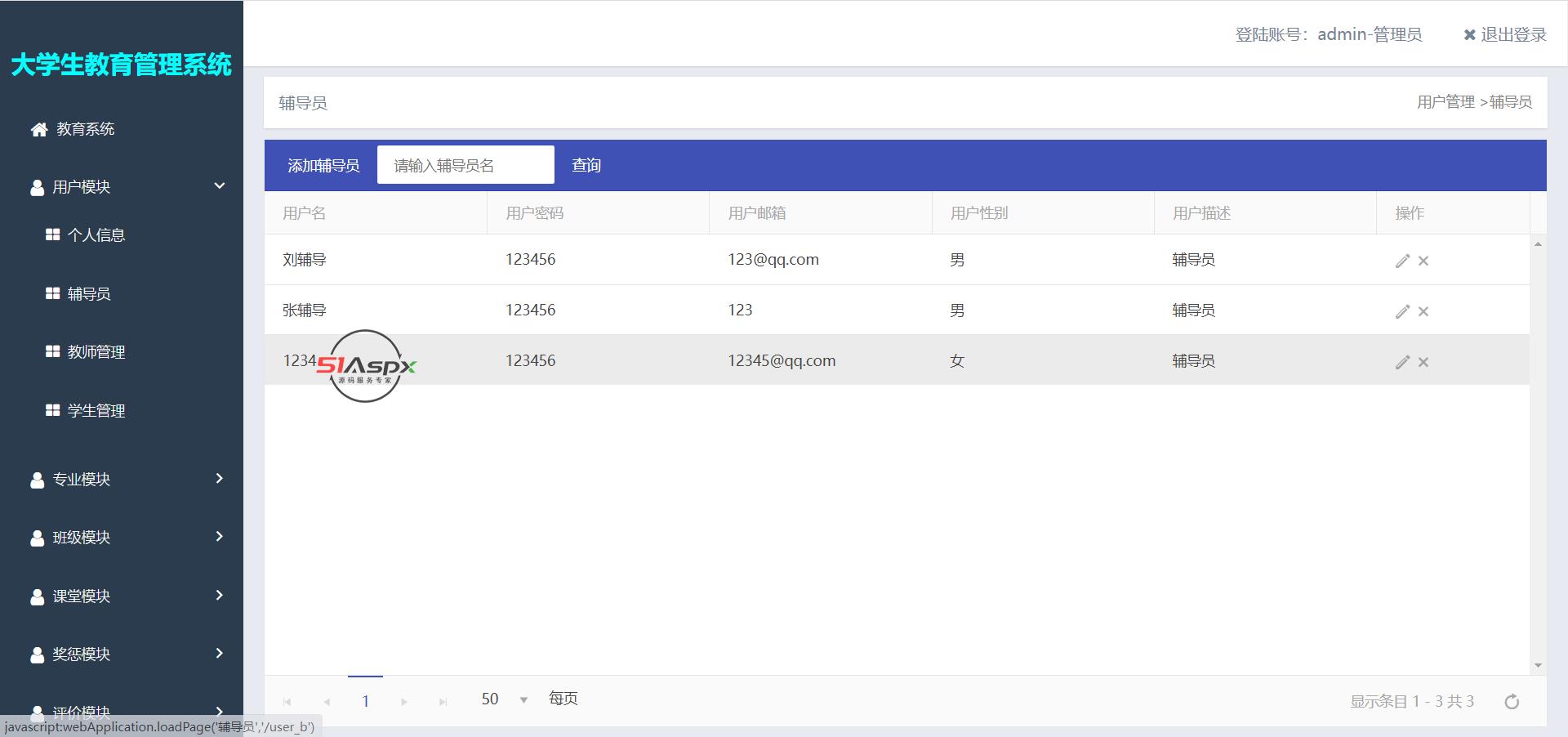Open 个人信息 in the sidebar
Screen dimensions: 1568x737
click(x=96, y=235)
